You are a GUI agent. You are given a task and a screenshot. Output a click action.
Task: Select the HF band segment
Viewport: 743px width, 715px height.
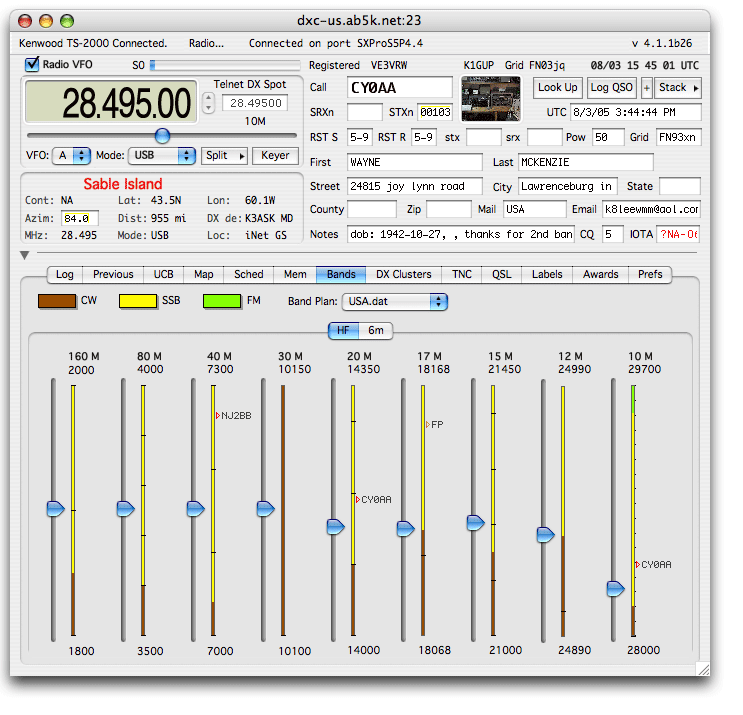(x=345, y=330)
